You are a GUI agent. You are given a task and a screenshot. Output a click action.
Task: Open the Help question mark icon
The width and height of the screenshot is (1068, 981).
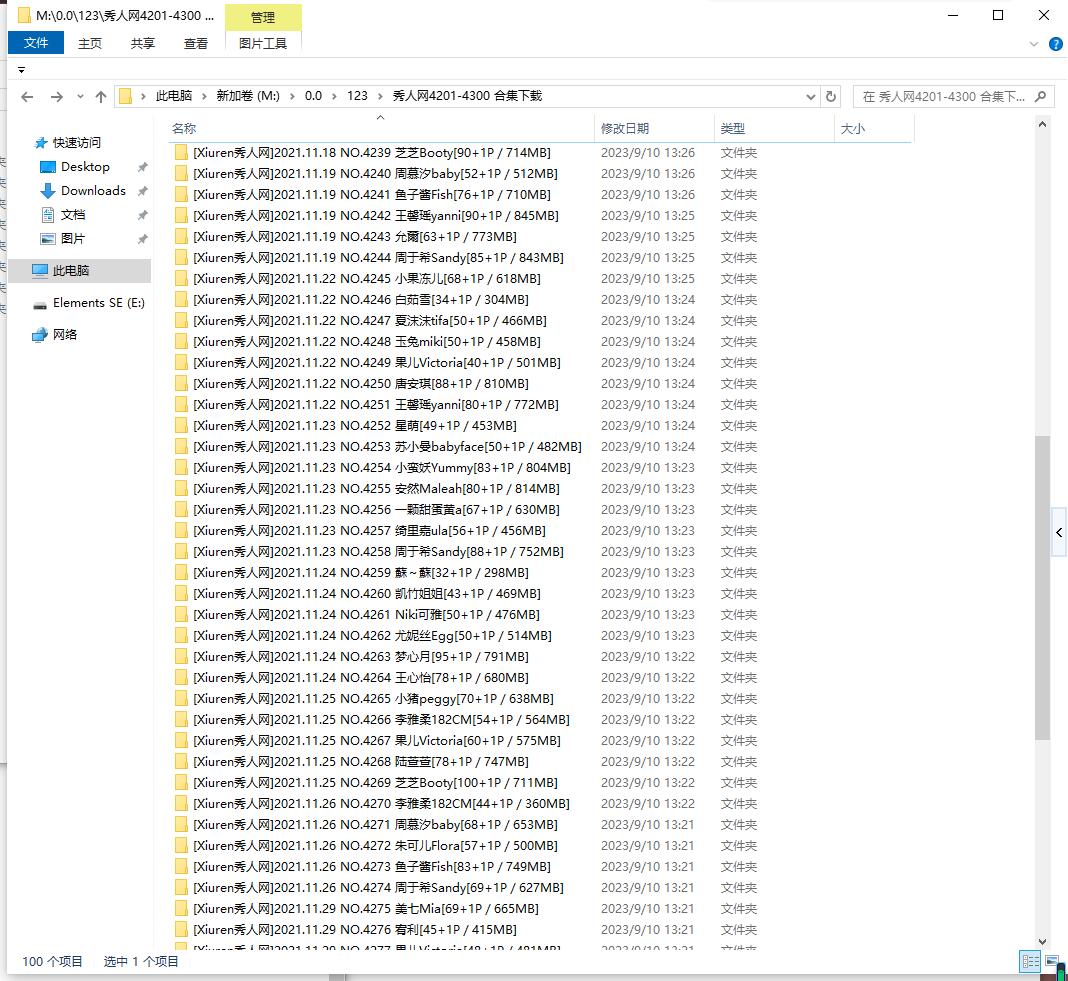(x=1056, y=44)
